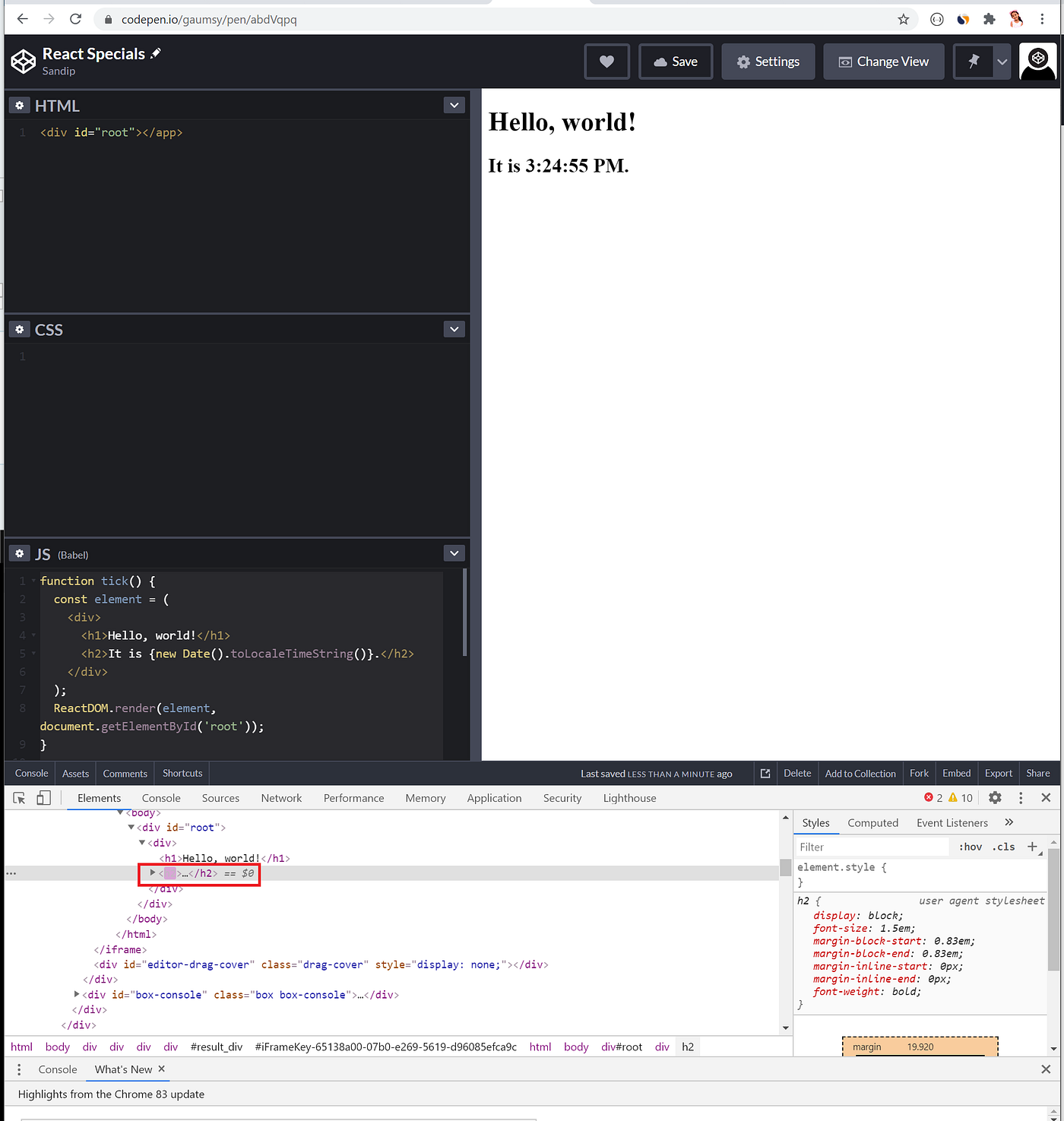Open the Computed tab in the Styles pane

pyautogui.click(x=872, y=822)
